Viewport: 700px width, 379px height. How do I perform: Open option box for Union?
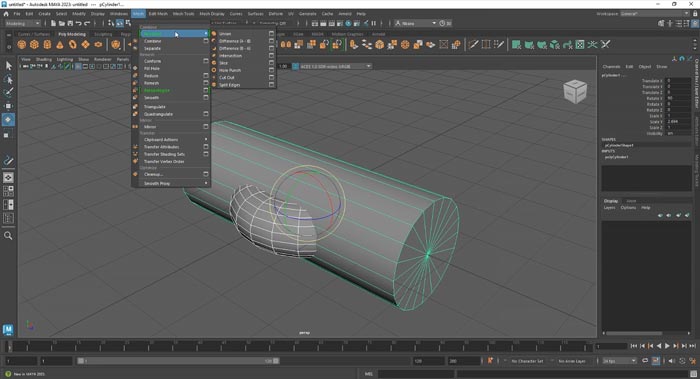click(271, 33)
